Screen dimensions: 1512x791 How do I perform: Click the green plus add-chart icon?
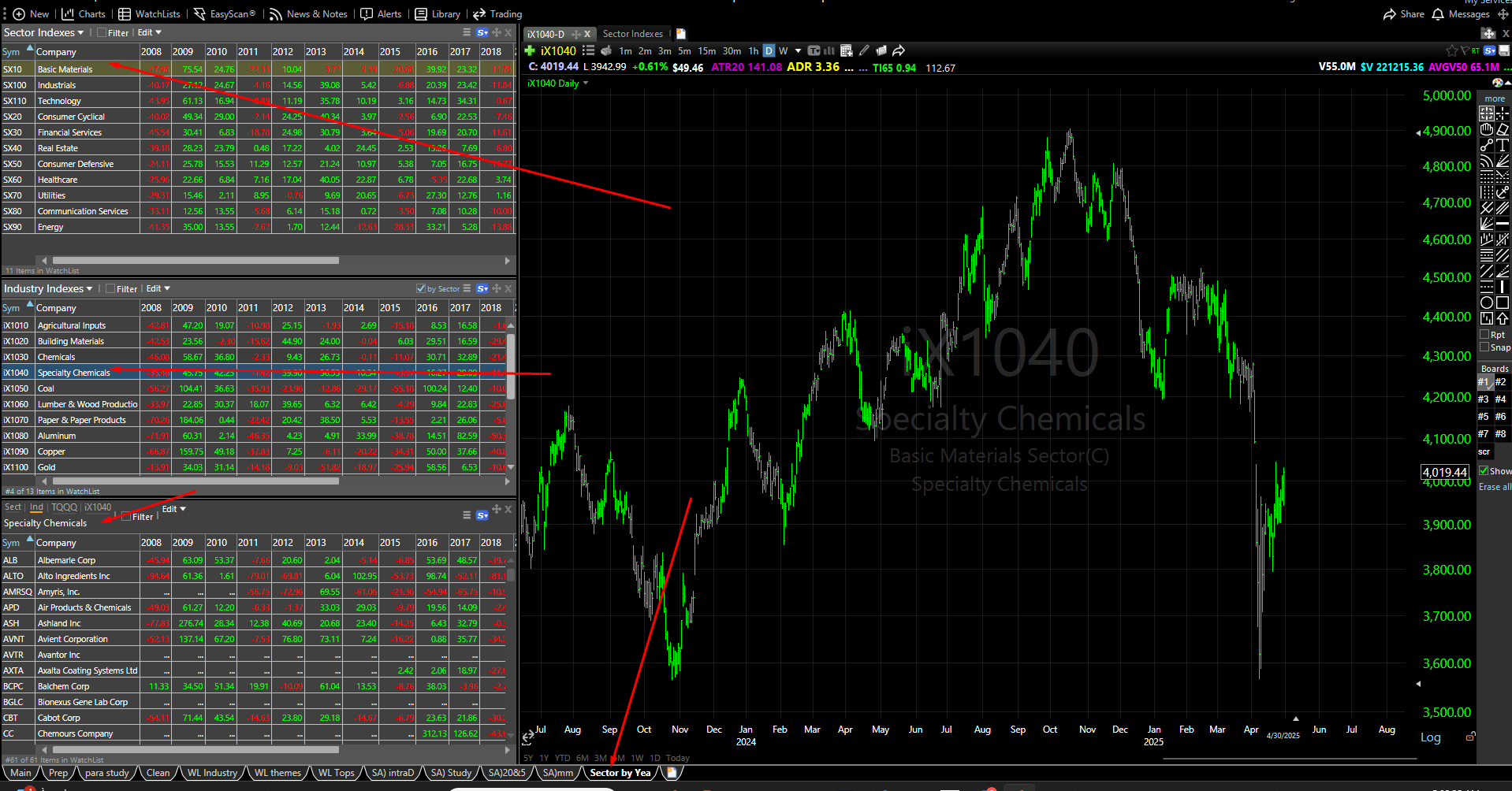[x=530, y=50]
